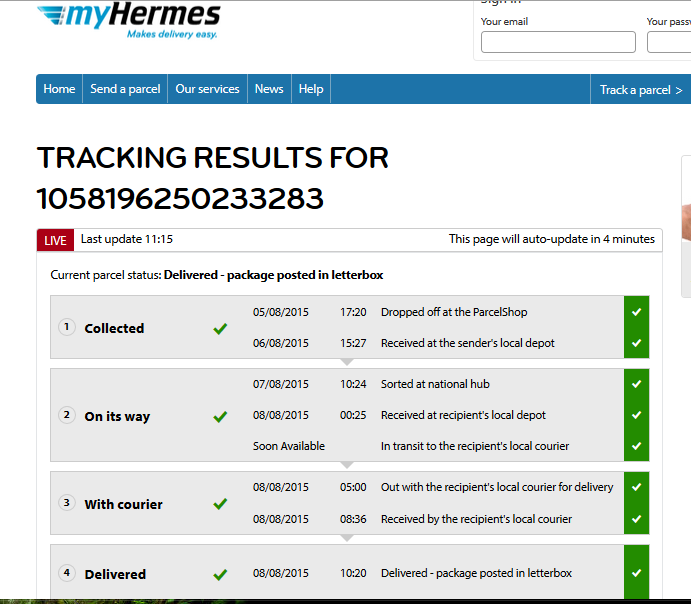Click the green checkmark beside With courier
The height and width of the screenshot is (604, 691).
coord(220,504)
